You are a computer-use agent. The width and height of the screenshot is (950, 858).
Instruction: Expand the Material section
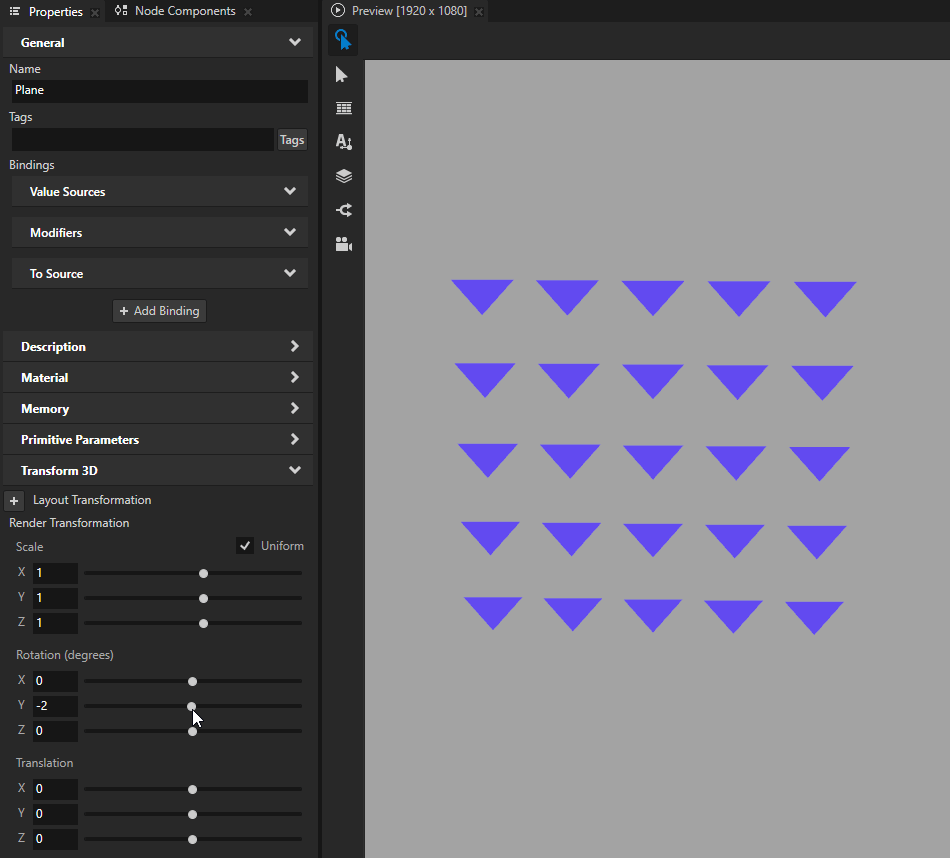(x=295, y=377)
